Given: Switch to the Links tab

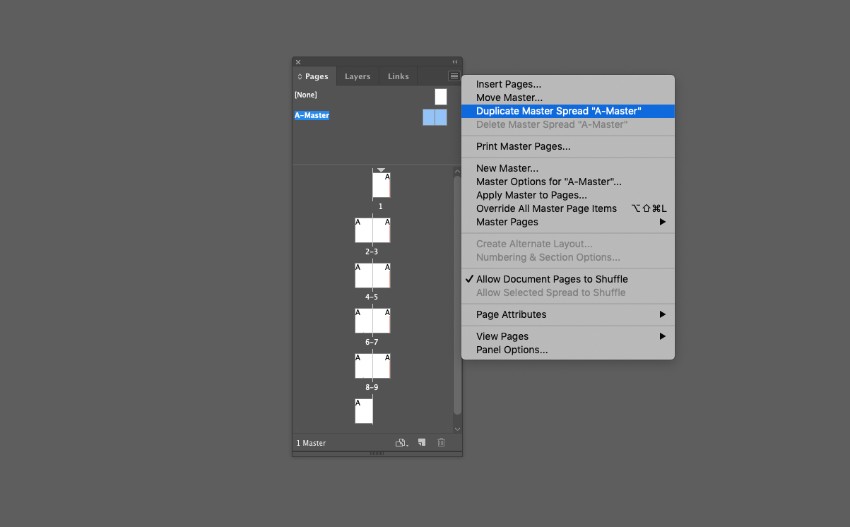Looking at the screenshot, I should tap(398, 77).
